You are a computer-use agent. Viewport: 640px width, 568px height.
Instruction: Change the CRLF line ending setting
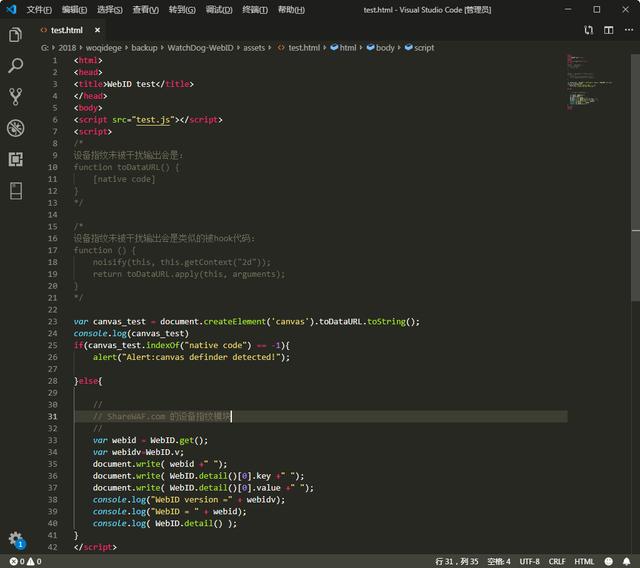[x=557, y=561]
